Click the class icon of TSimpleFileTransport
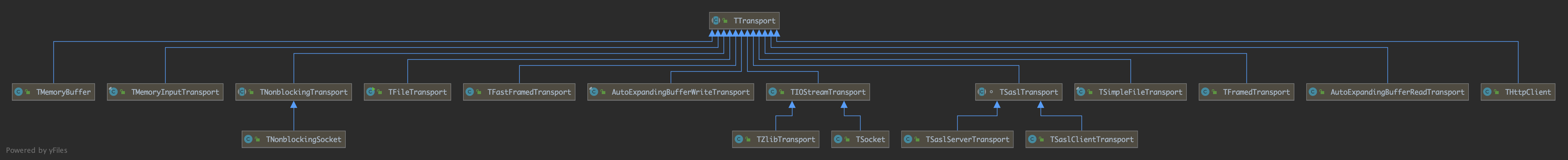 1080,92
